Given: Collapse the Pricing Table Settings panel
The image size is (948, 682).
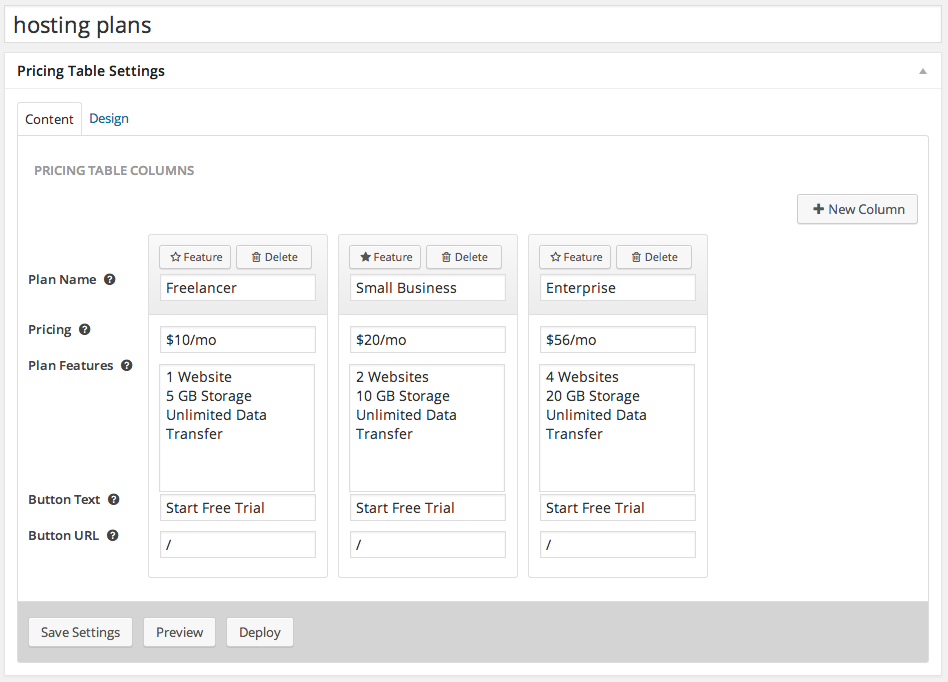Looking at the screenshot, I should (922, 72).
